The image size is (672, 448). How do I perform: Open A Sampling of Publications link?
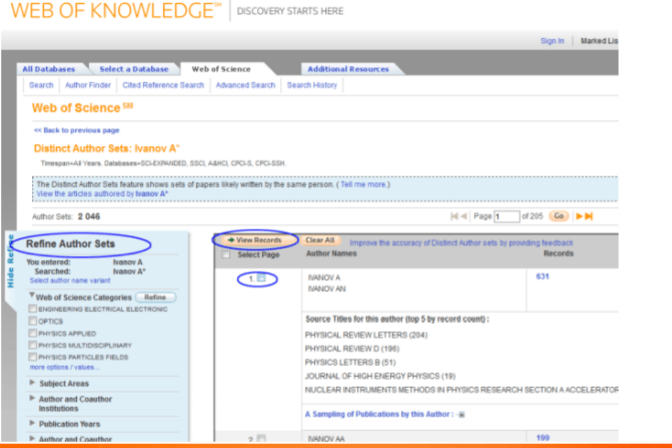[x=377, y=414]
